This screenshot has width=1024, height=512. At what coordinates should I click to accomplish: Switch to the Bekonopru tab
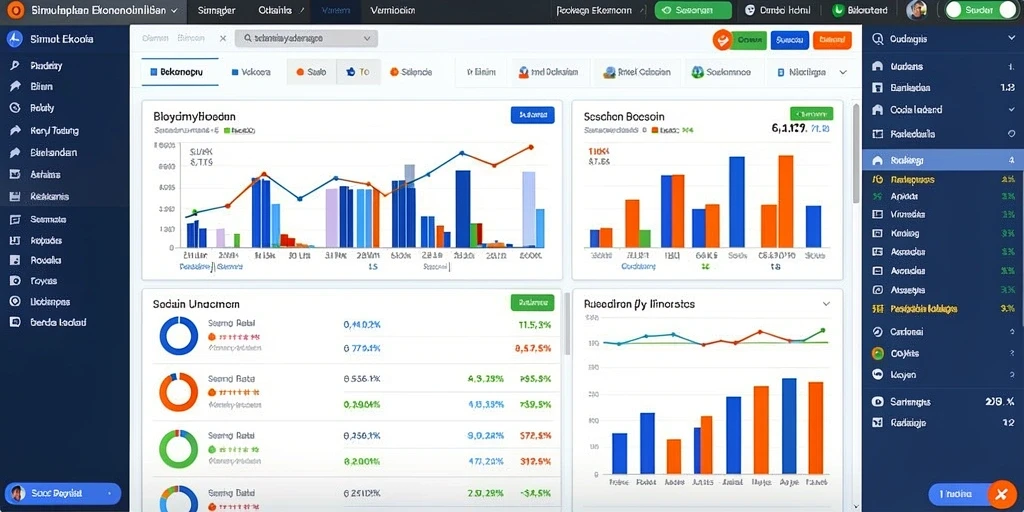[x=176, y=72]
